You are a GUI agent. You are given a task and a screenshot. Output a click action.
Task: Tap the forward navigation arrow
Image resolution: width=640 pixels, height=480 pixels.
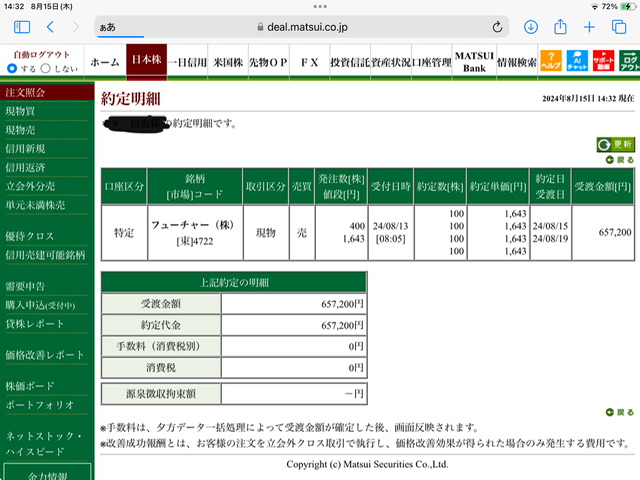76,27
